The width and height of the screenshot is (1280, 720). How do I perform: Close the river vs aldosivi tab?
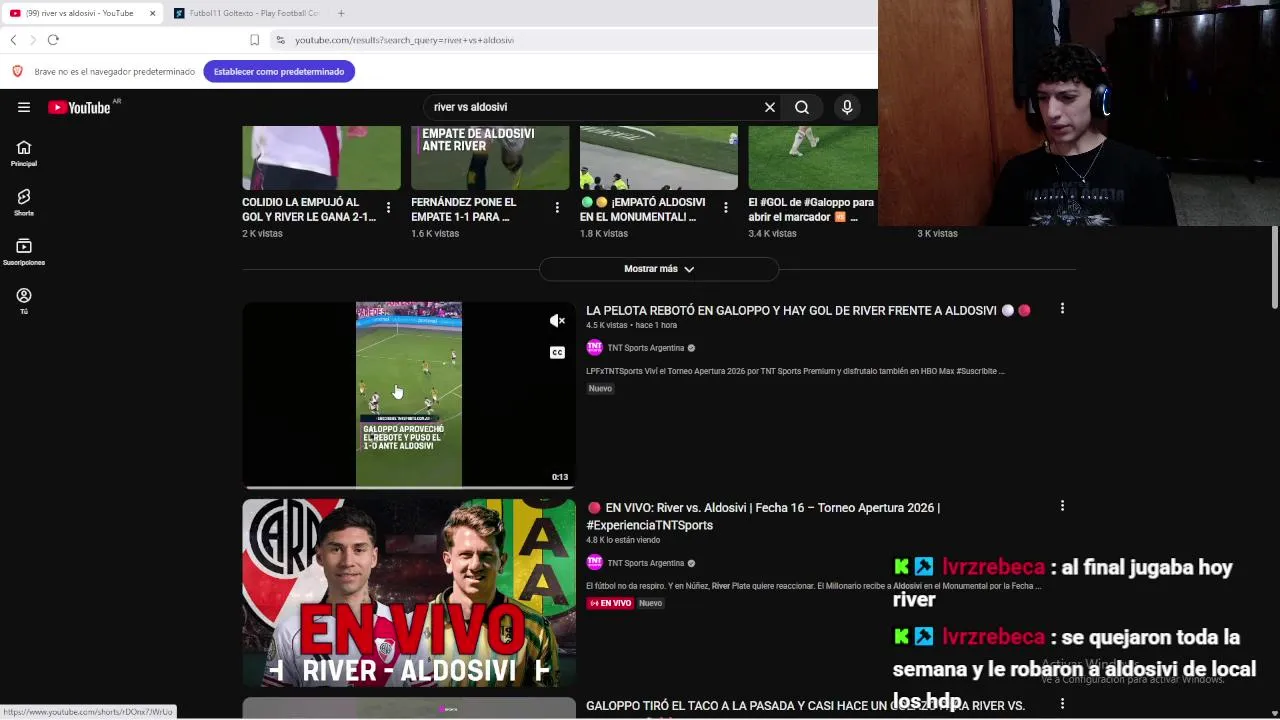point(152,13)
